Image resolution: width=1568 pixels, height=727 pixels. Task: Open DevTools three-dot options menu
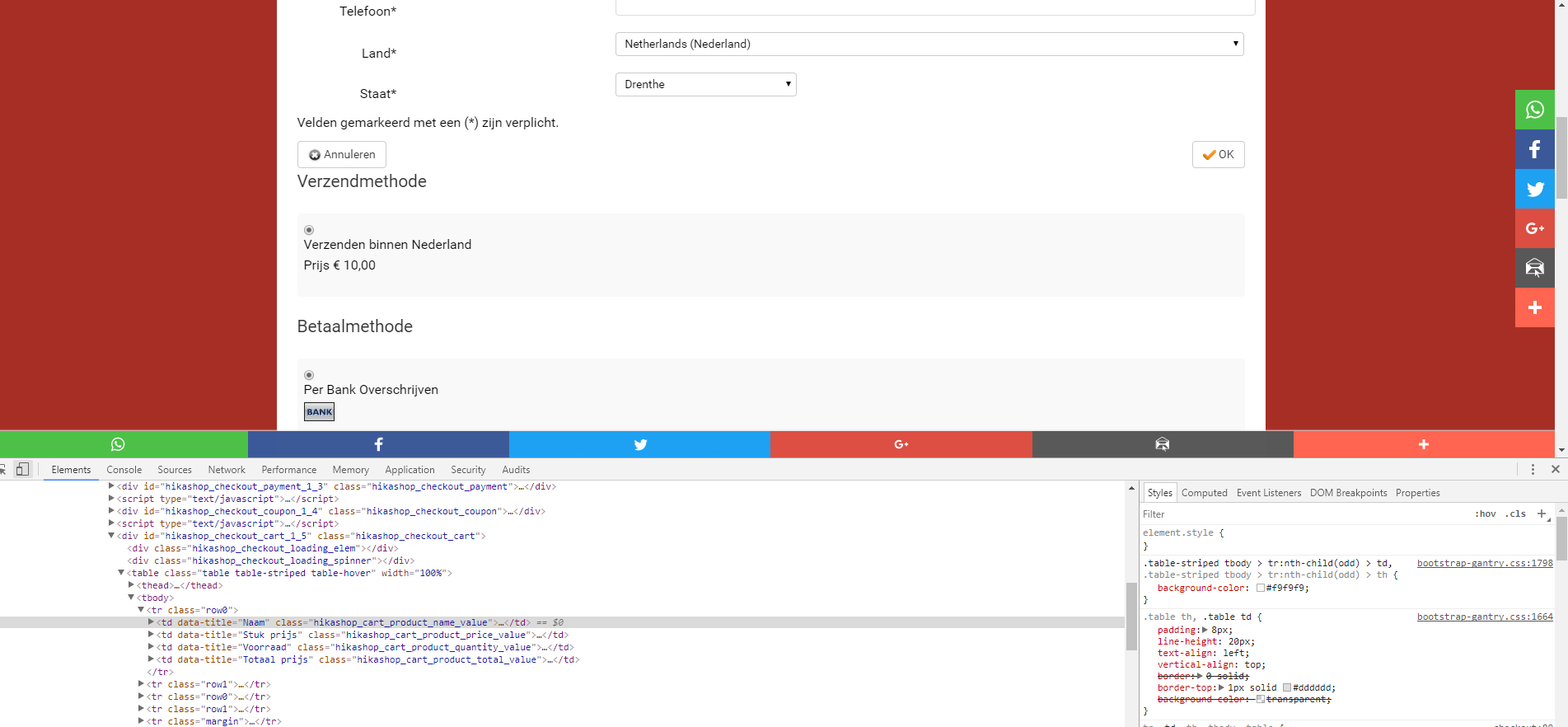[1533, 469]
